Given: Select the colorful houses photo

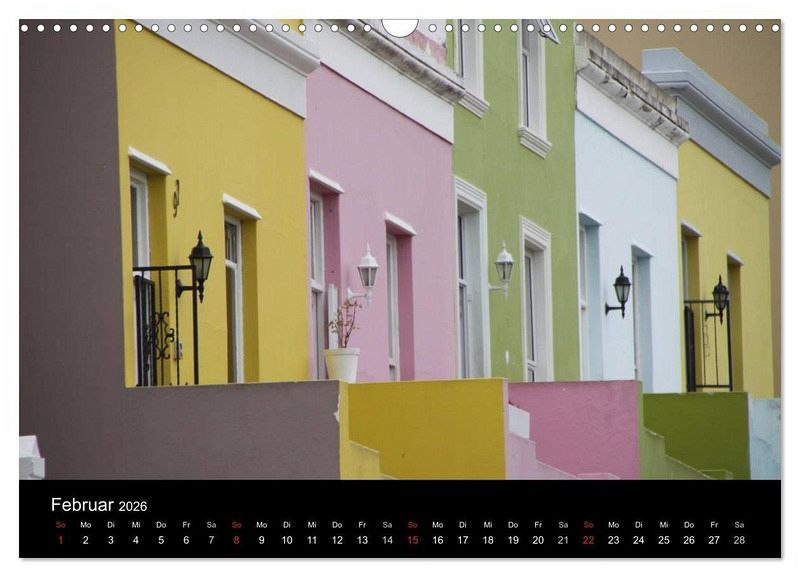Looking at the screenshot, I should pyautogui.click(x=400, y=249).
